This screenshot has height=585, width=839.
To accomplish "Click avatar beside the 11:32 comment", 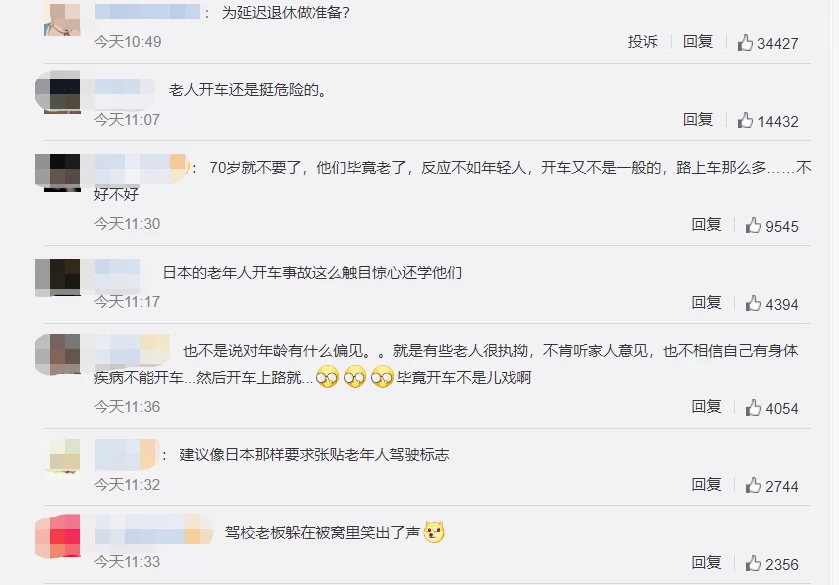I will (63, 458).
